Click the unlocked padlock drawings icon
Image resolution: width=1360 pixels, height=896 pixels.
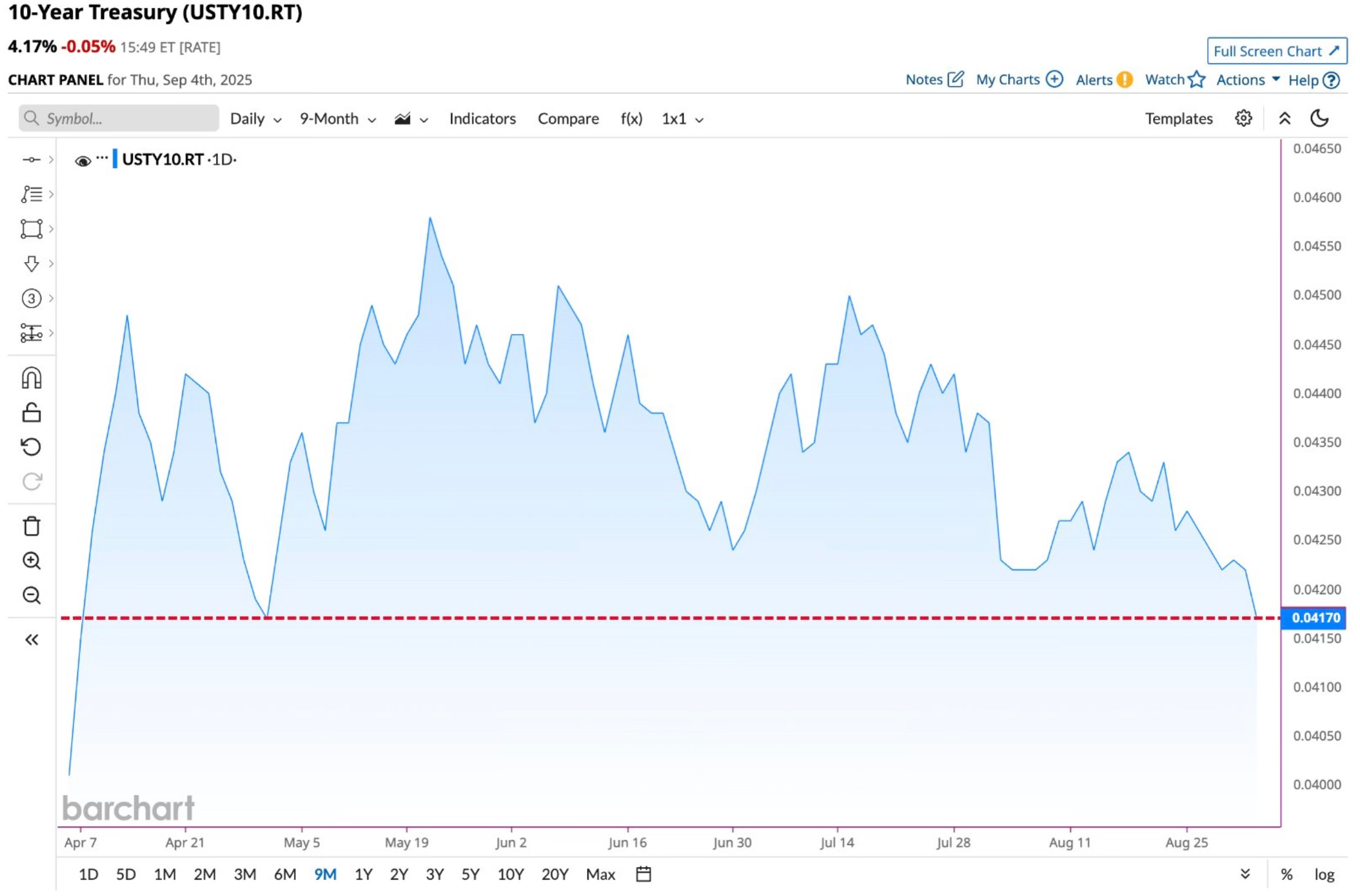click(x=31, y=412)
